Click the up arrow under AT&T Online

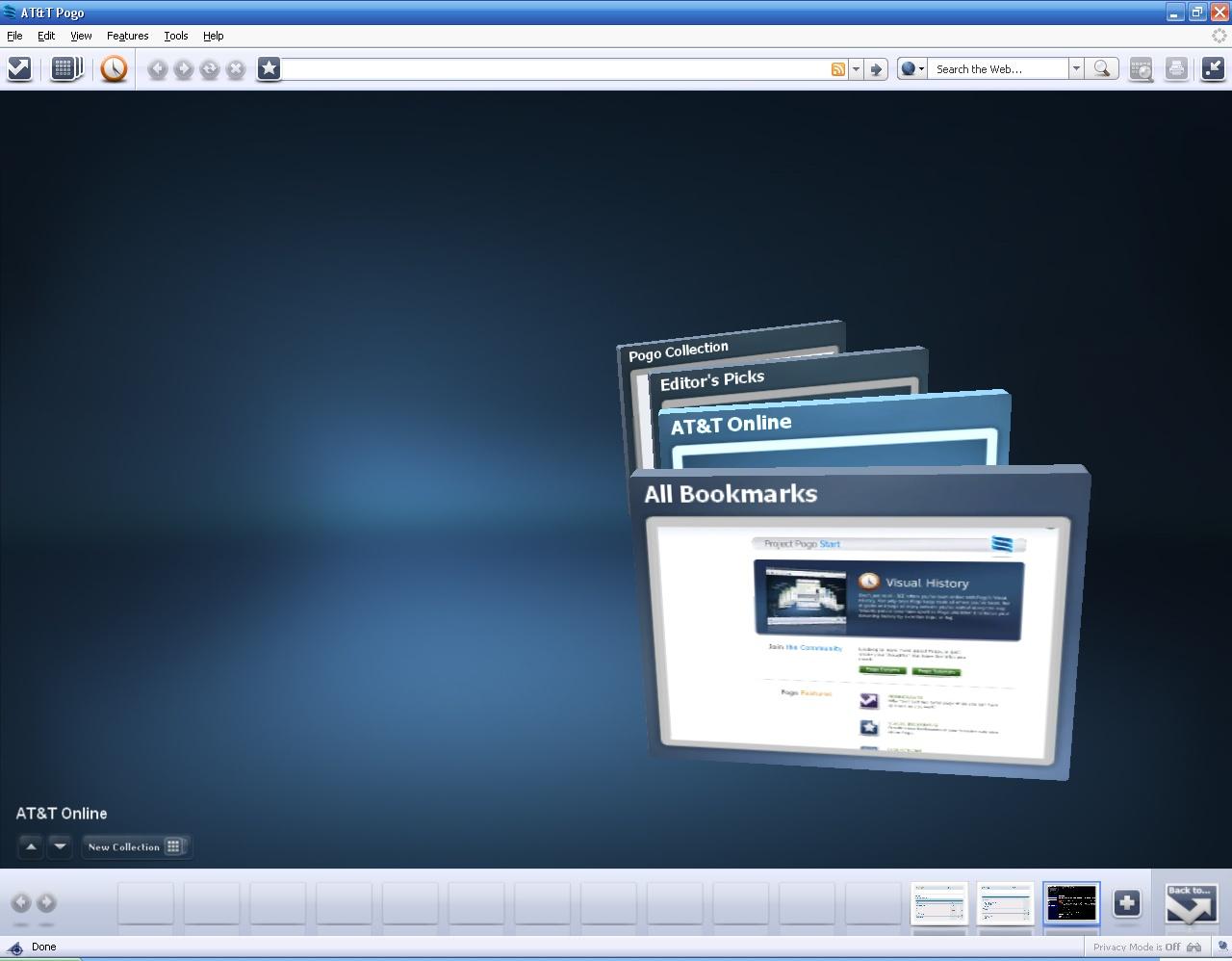pos(31,847)
